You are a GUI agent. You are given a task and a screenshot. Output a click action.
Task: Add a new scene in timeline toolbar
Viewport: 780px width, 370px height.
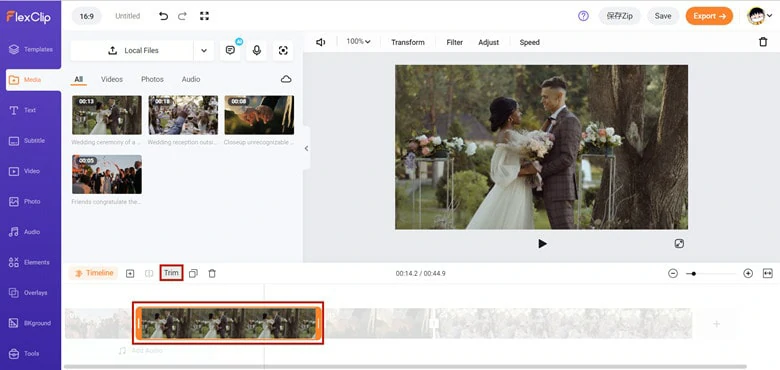[130, 274]
